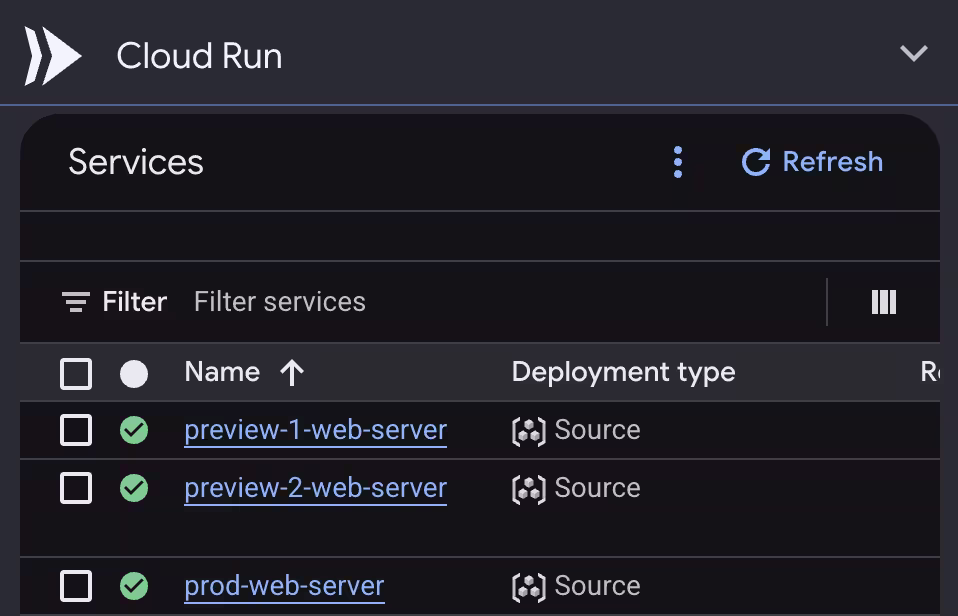
Task: Open the preview-2-web-server service link
Action: point(315,488)
